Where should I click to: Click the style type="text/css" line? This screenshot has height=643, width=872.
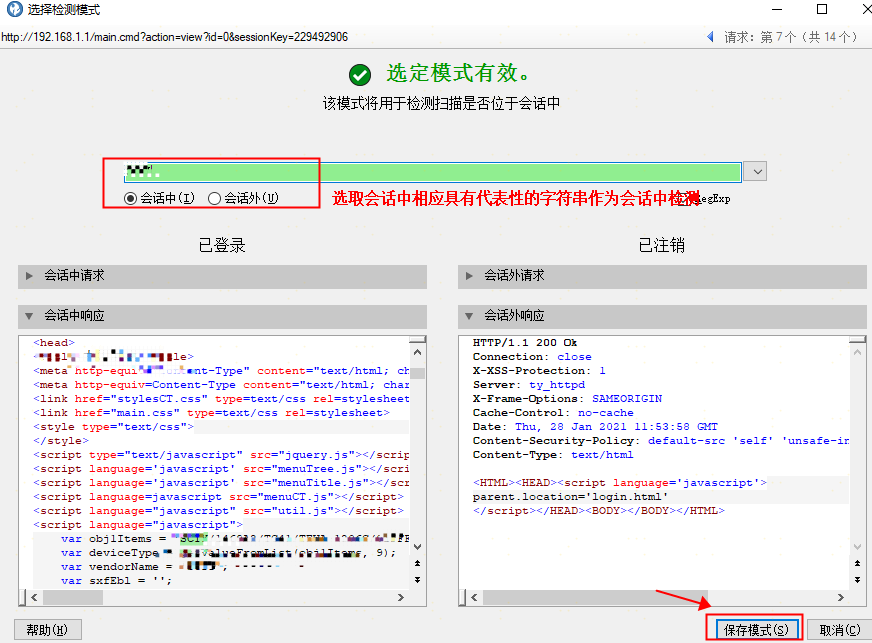tap(113, 427)
